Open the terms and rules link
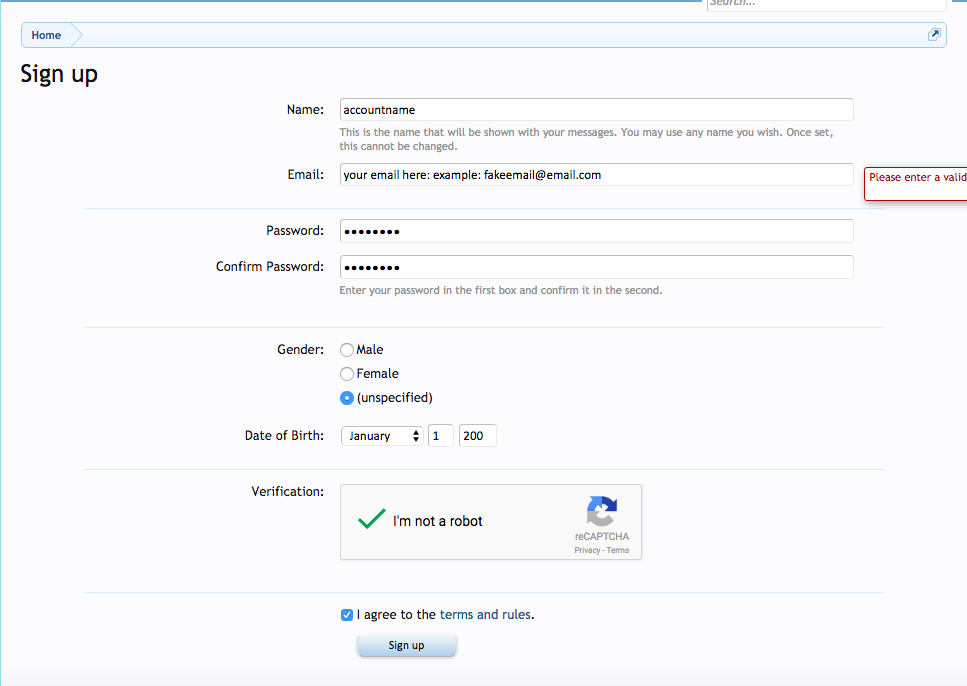The width and height of the screenshot is (967, 686). 485,614
